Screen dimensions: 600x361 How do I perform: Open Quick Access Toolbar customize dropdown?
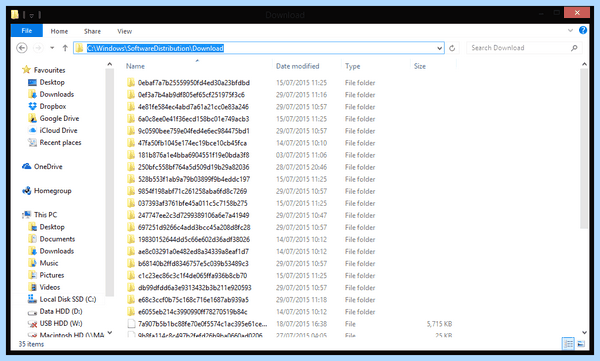pyautogui.click(x=32, y=15)
